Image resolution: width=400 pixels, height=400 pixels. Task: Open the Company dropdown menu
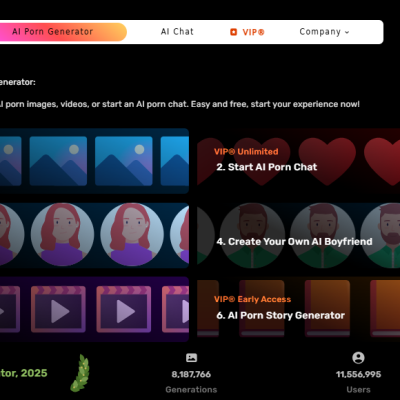click(x=324, y=32)
